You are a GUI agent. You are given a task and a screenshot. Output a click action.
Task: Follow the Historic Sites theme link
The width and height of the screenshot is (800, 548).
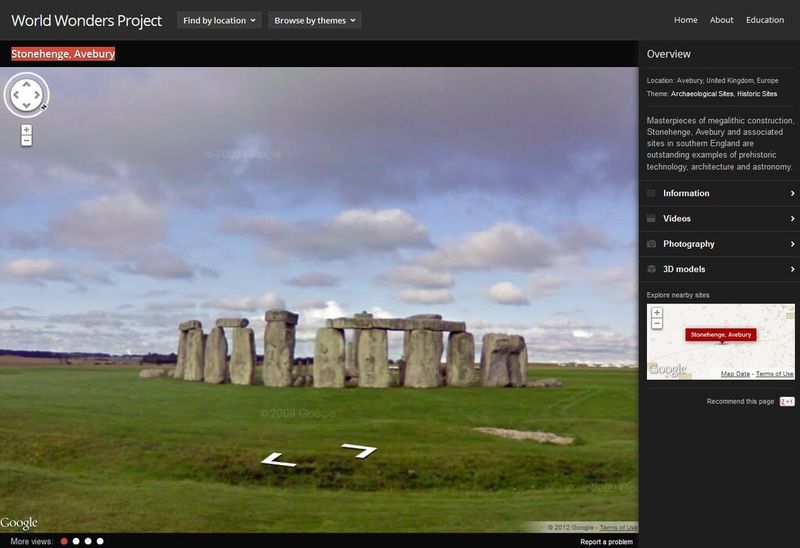757,94
